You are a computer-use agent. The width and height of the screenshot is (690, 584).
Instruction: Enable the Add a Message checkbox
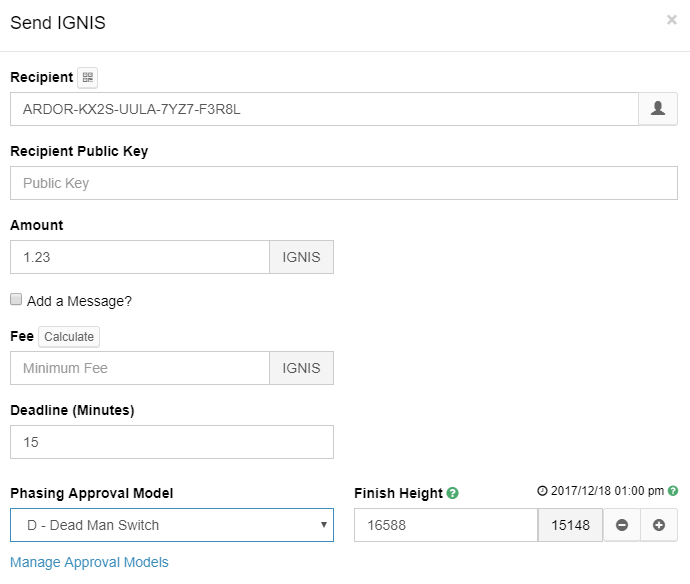(x=16, y=300)
